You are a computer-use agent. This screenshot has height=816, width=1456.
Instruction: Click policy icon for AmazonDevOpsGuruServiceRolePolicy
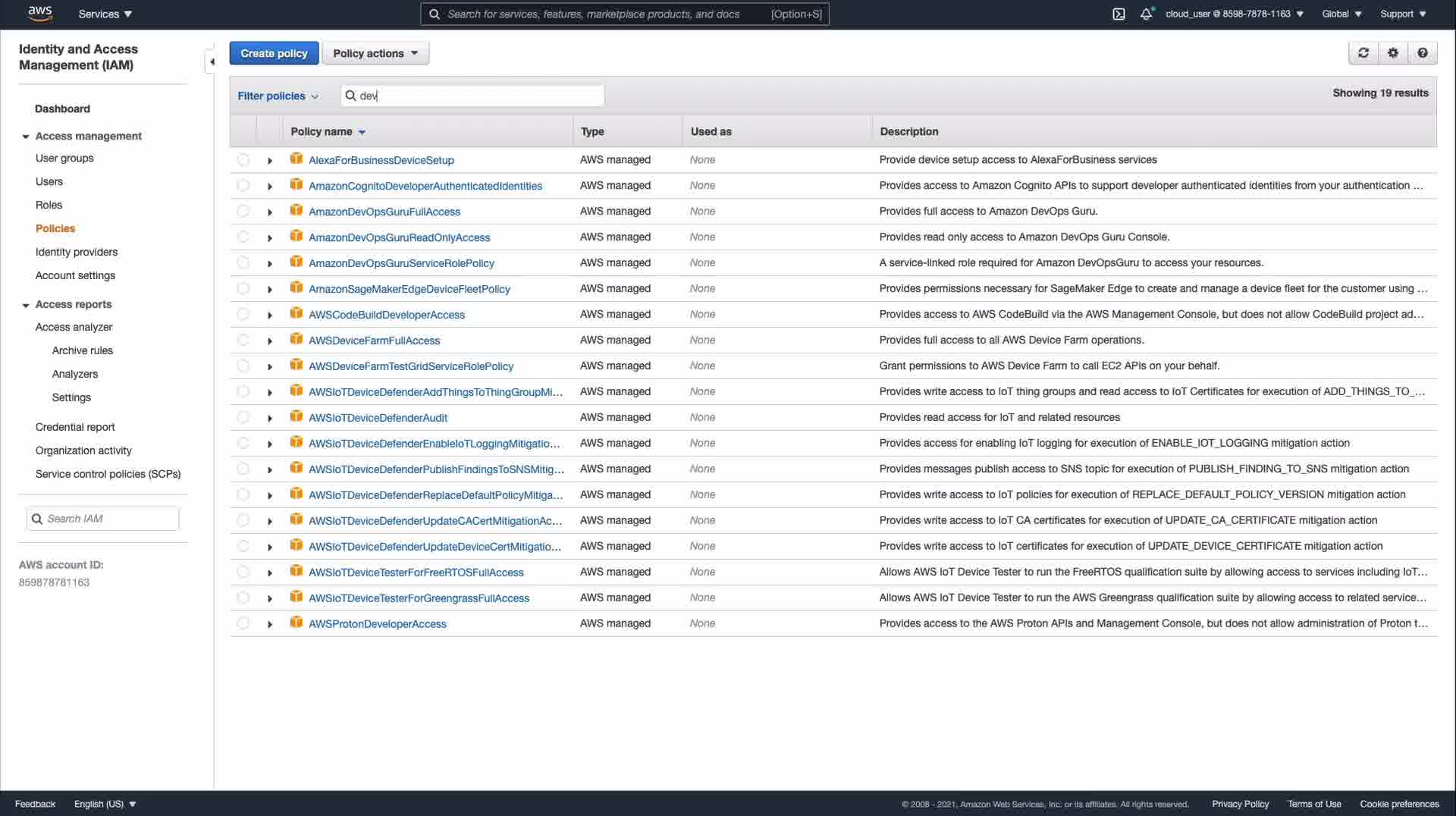297,262
